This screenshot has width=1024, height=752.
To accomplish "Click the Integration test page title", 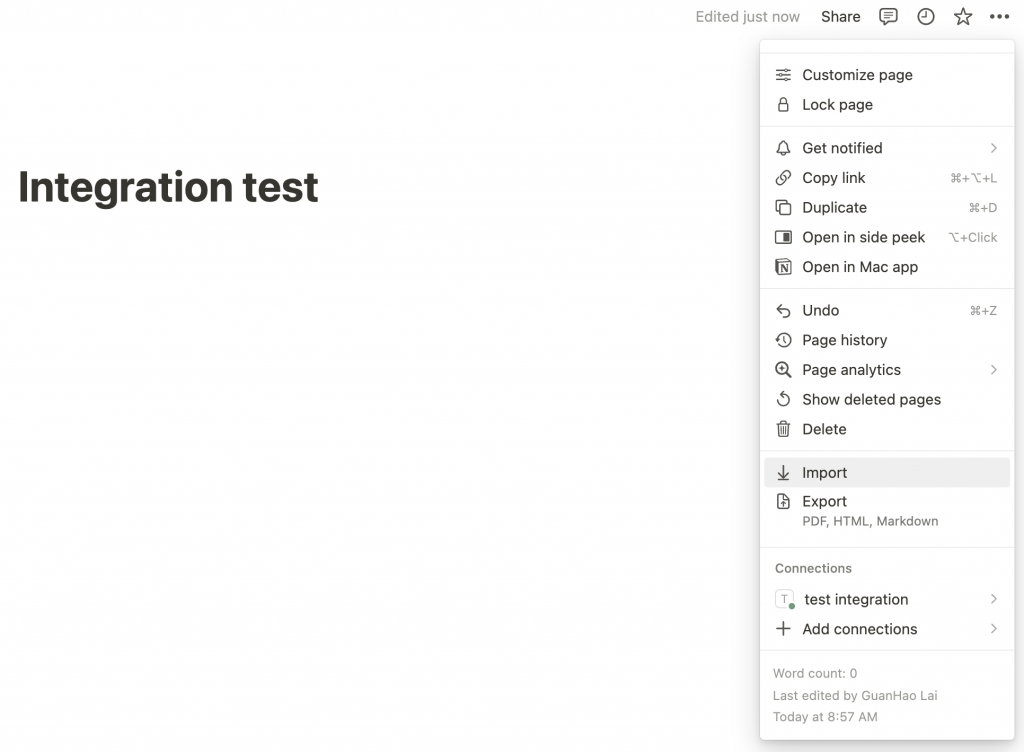I will point(168,187).
